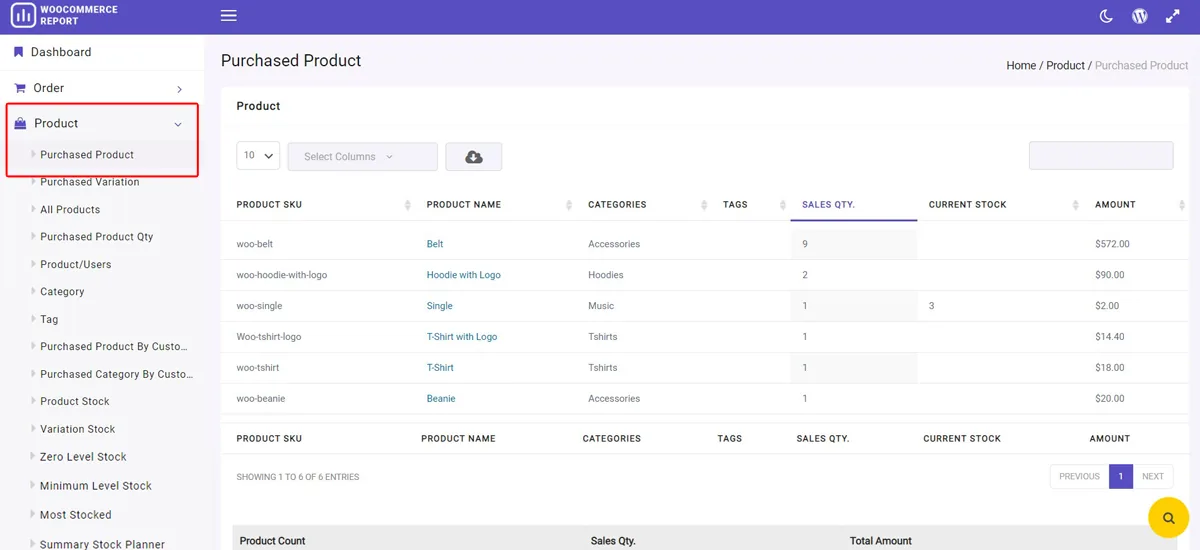Click the Beanie product link
Screen dimensions: 1200x550
coord(441,399)
